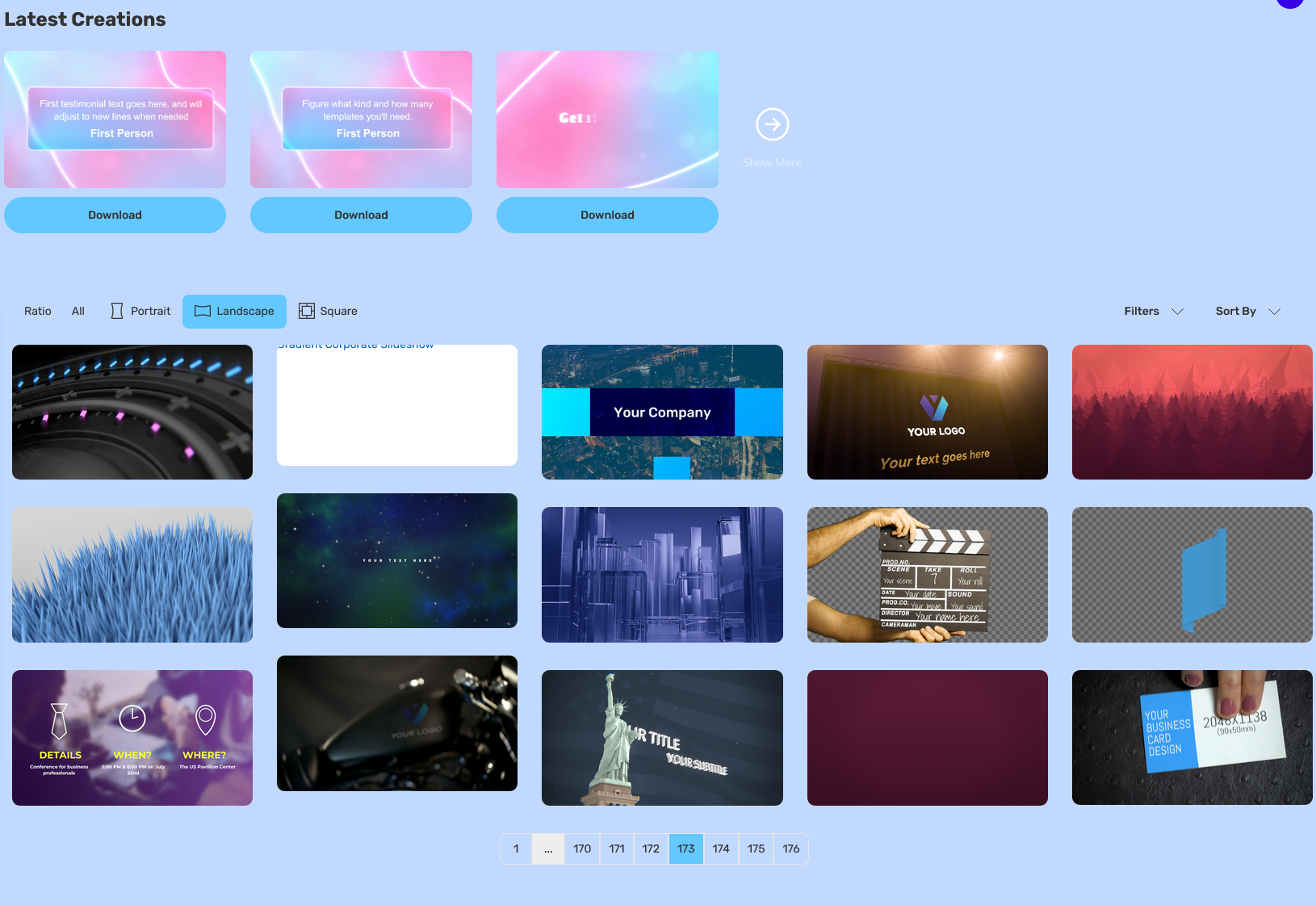Select the business card design mockup
Viewport: 1316px width, 905px height.
pyautogui.click(x=1192, y=738)
